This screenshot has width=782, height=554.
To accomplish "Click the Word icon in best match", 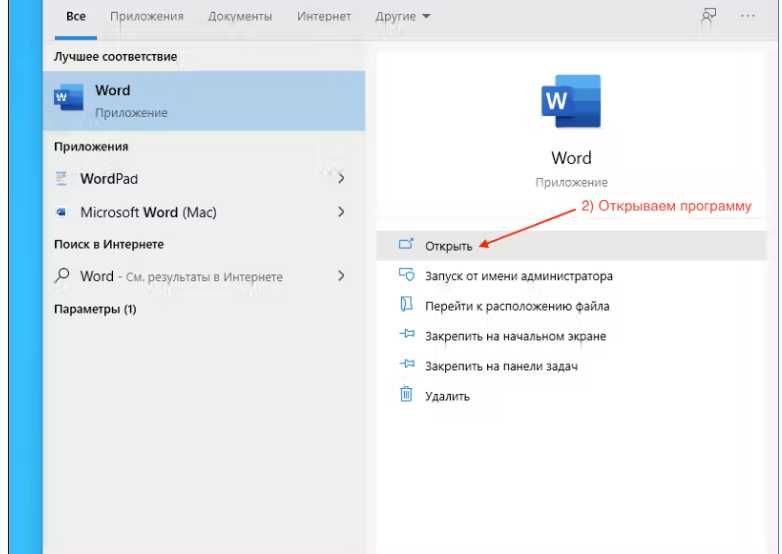I will 68,97.
